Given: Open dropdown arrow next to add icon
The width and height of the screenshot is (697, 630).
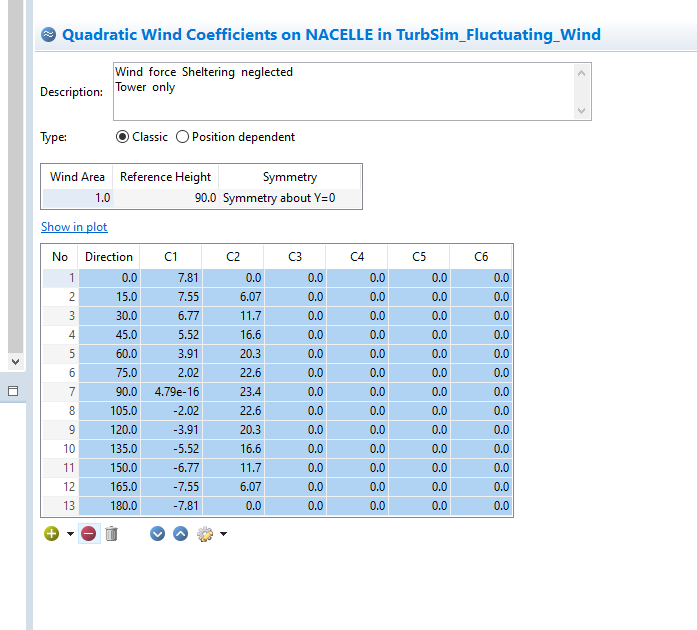Looking at the screenshot, I should 70,534.
